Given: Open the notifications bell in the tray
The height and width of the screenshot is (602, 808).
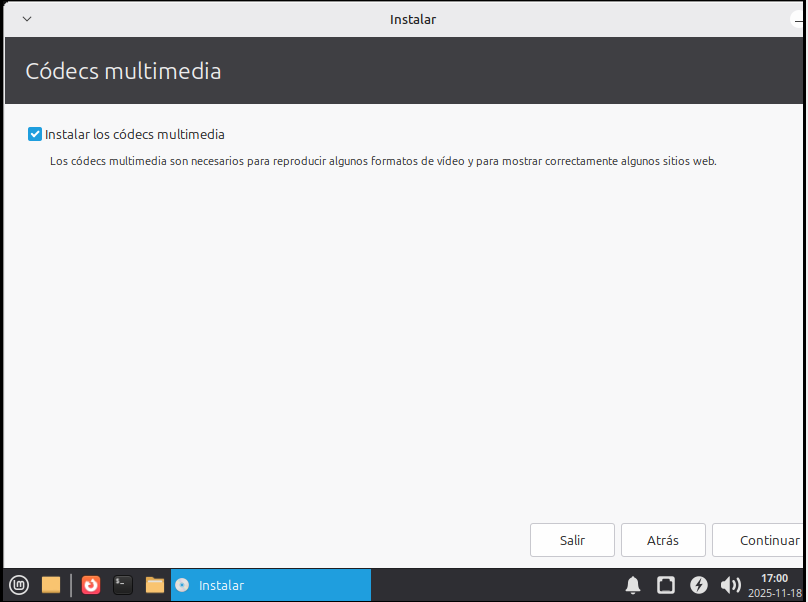Looking at the screenshot, I should (x=633, y=585).
